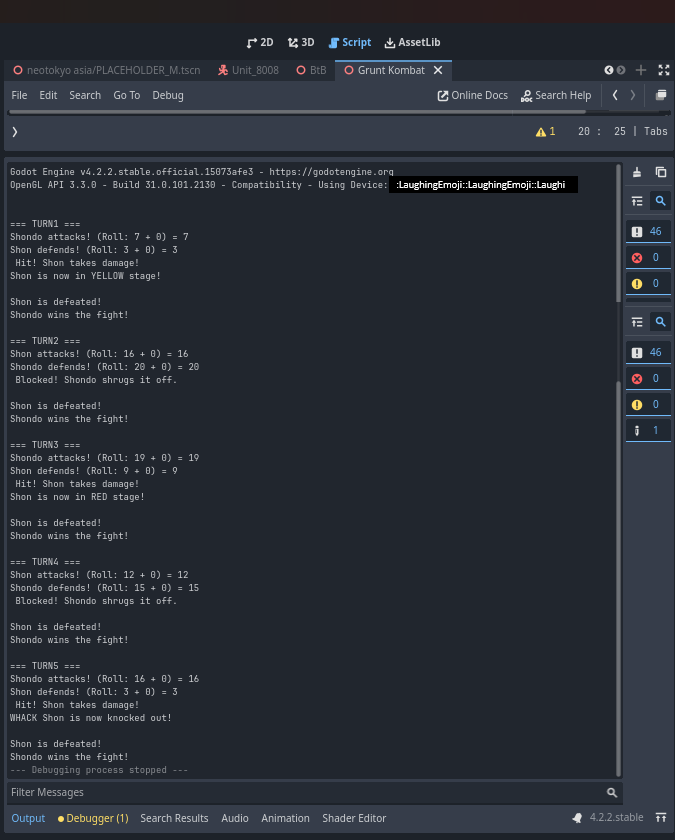
Task: Click the https://godotengine.org text in output
Action: coord(331,172)
